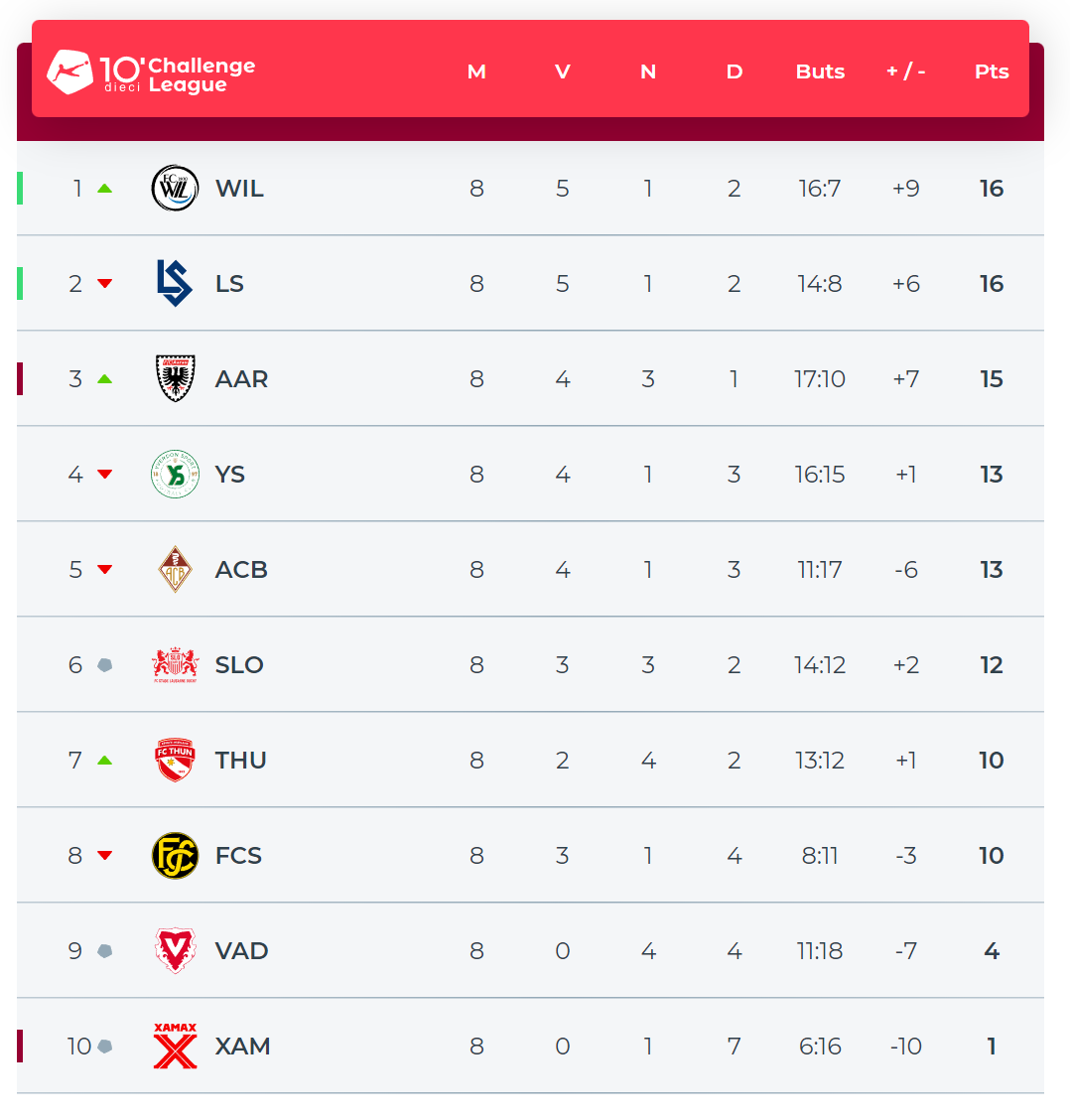This screenshot has width=1070, height=1120.
Task: Open the dieci Challenge League logo
Action: tap(151, 72)
